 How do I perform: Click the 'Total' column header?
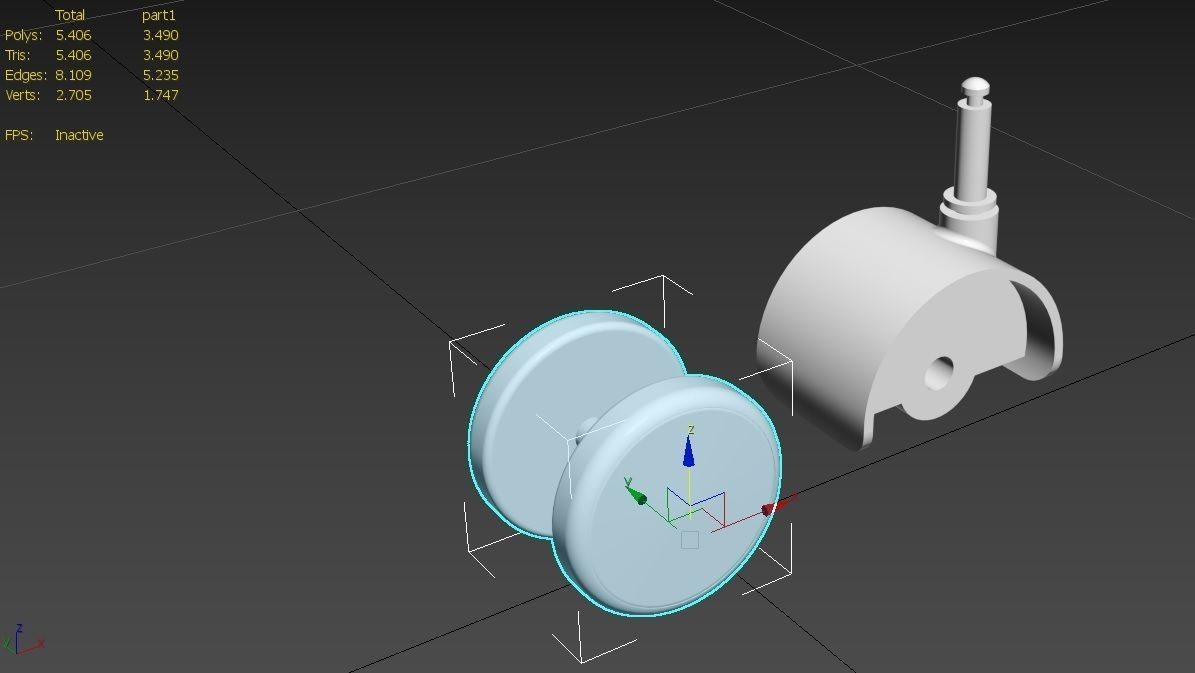tap(70, 14)
